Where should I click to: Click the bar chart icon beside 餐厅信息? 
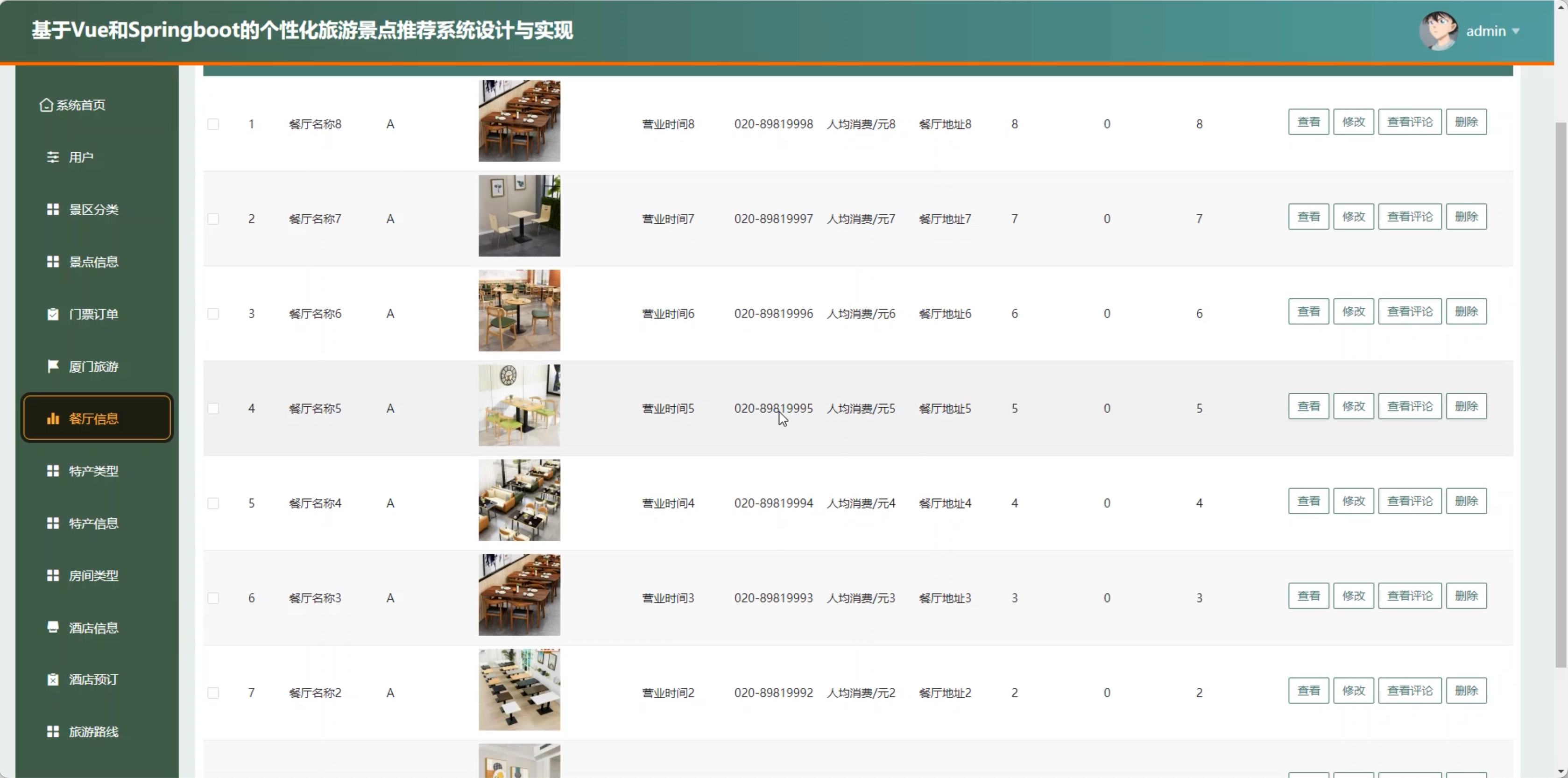[53, 418]
